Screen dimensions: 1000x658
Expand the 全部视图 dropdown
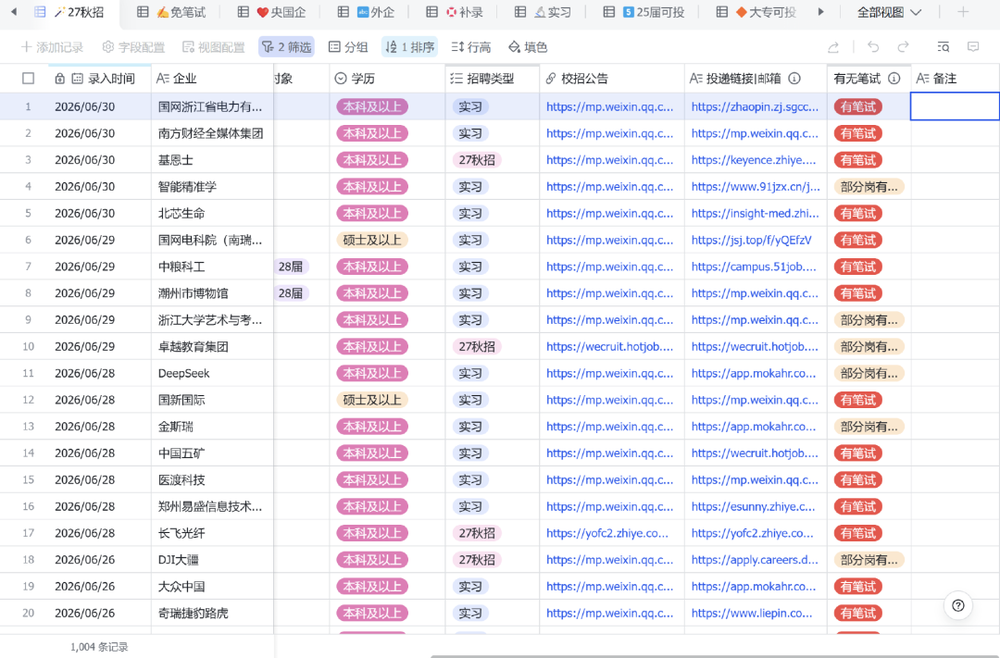(x=888, y=12)
